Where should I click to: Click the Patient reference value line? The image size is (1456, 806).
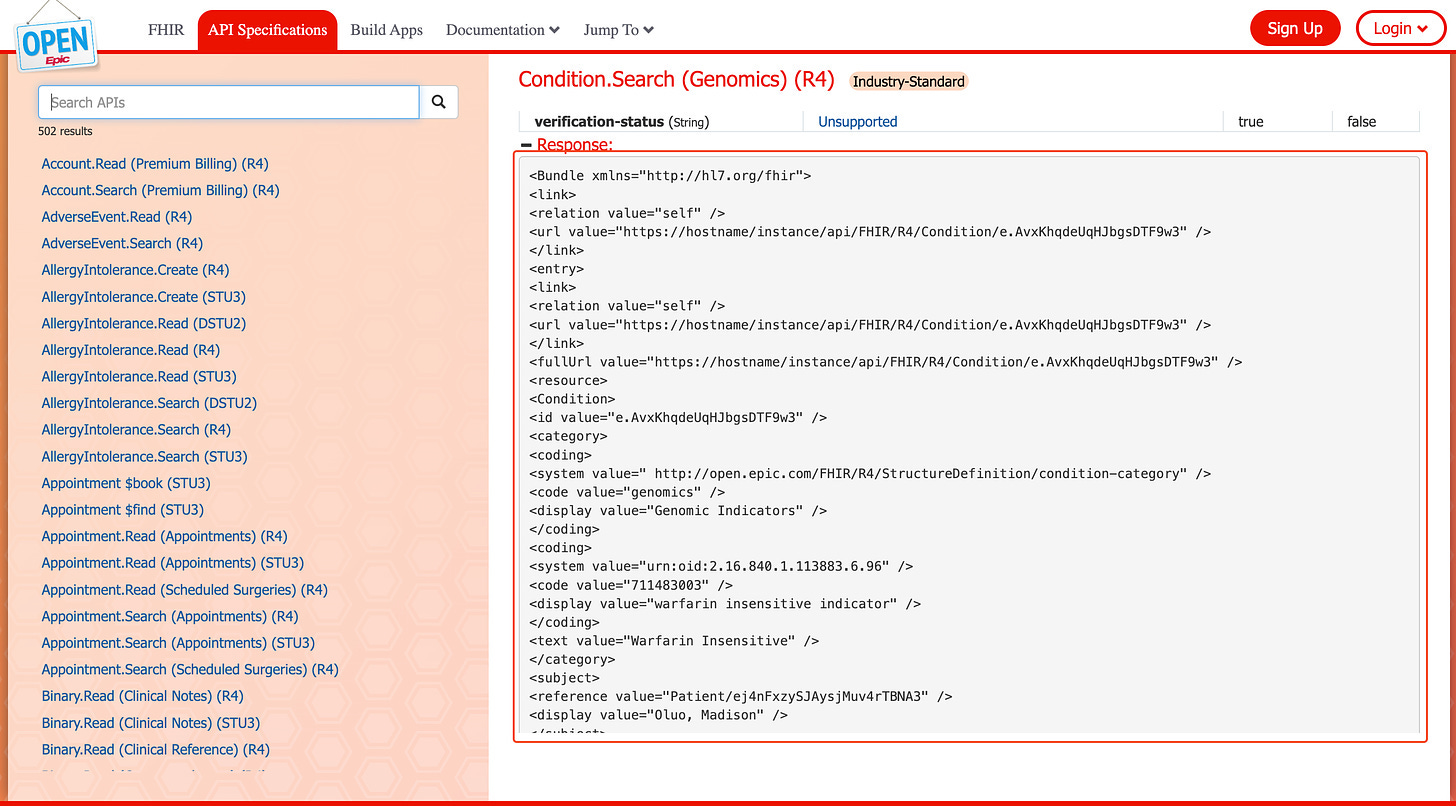[x=741, y=697]
